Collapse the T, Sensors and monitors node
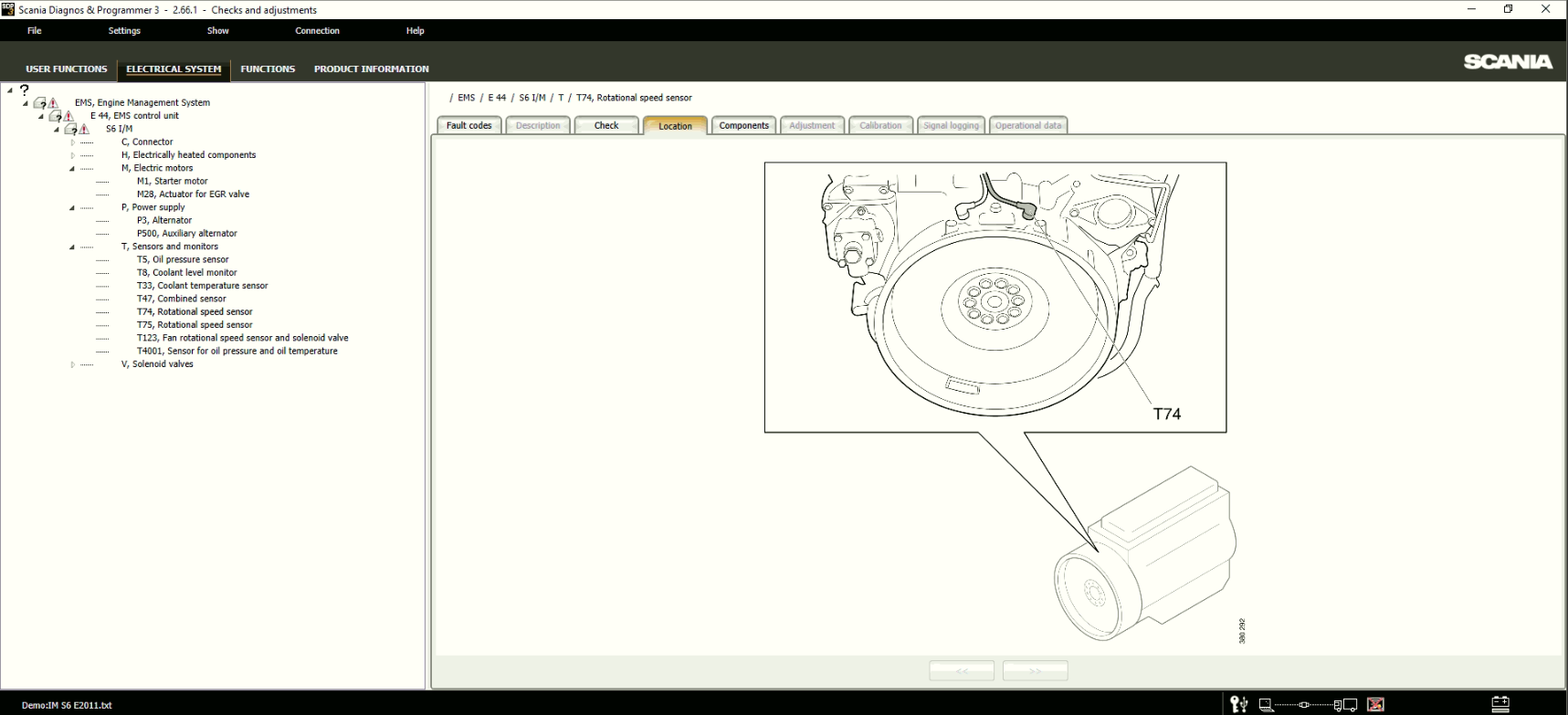This screenshot has width=1568, height=715. pos(72,247)
